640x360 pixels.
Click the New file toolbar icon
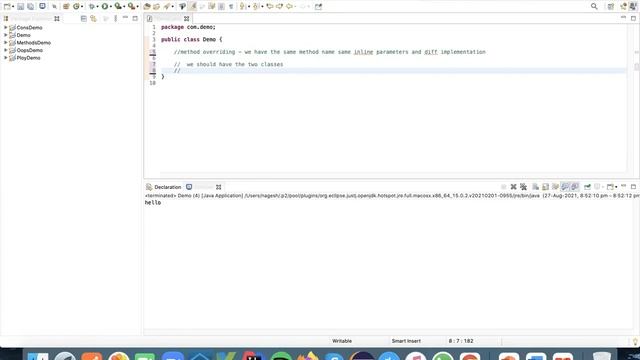click(x=7, y=6)
